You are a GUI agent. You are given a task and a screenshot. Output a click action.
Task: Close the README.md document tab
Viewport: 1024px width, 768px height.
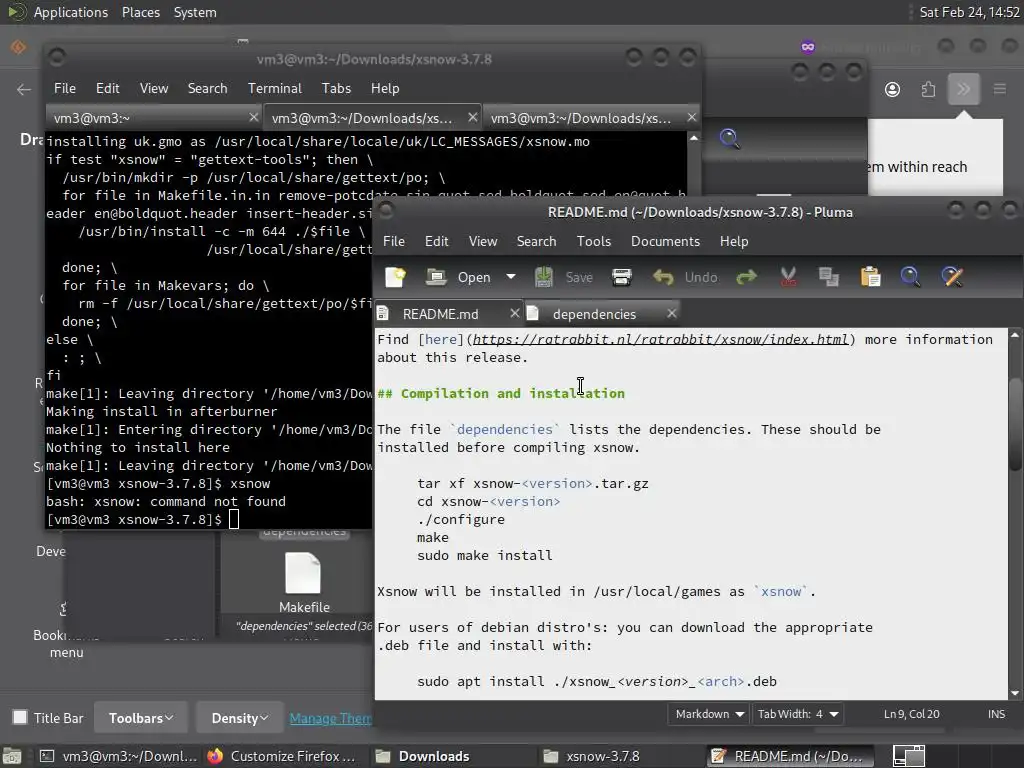[515, 313]
